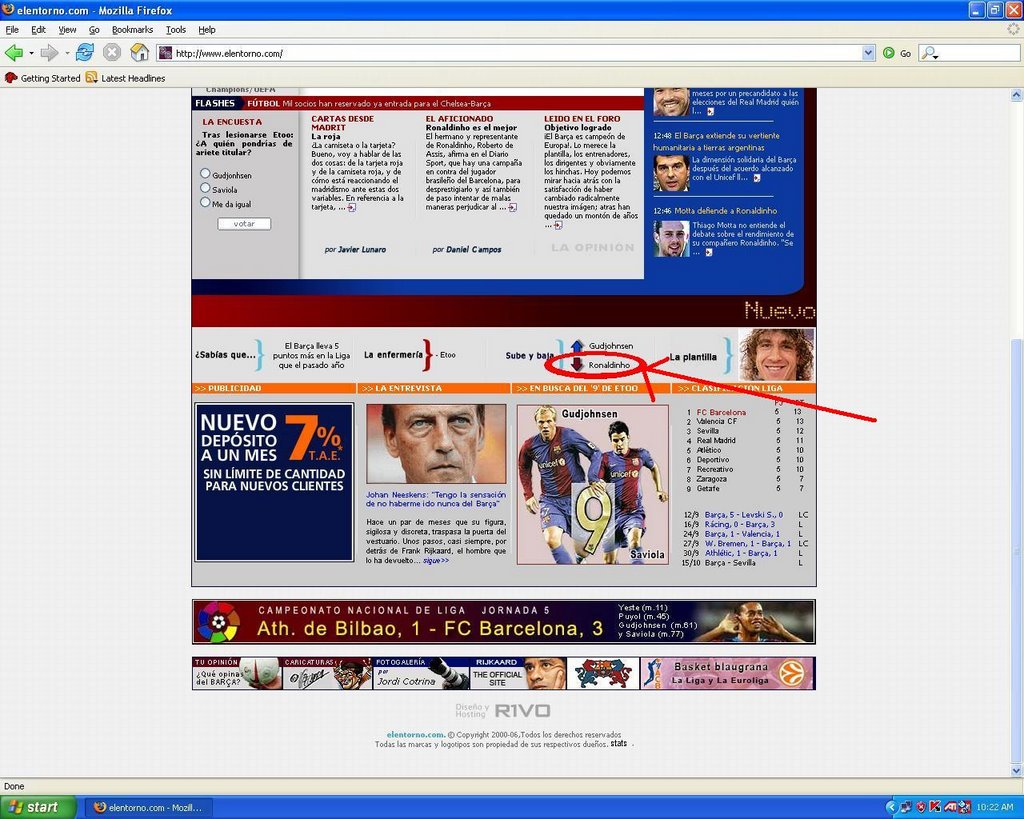
Task: Open the Fotogalería Jordi Cotrina tile
Action: click(421, 673)
